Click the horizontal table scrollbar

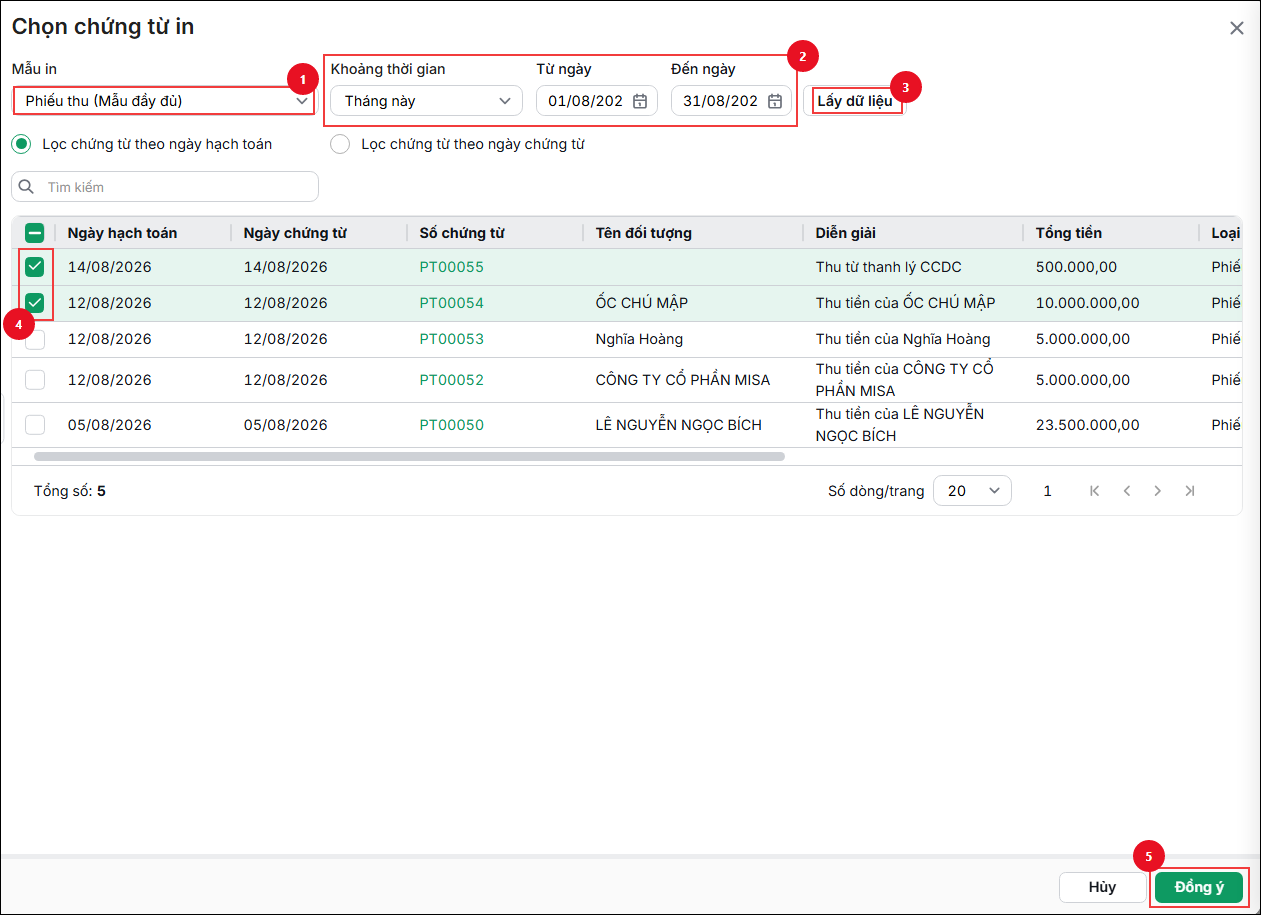tap(409, 456)
